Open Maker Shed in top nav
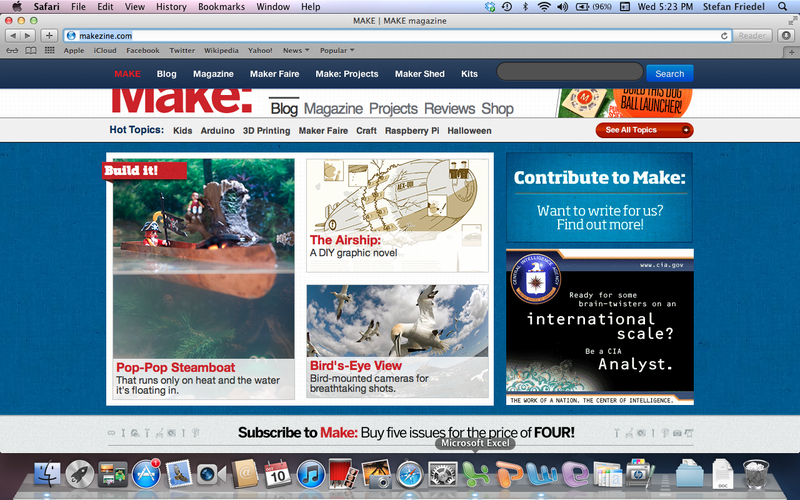This screenshot has height=500, width=800. point(419,74)
